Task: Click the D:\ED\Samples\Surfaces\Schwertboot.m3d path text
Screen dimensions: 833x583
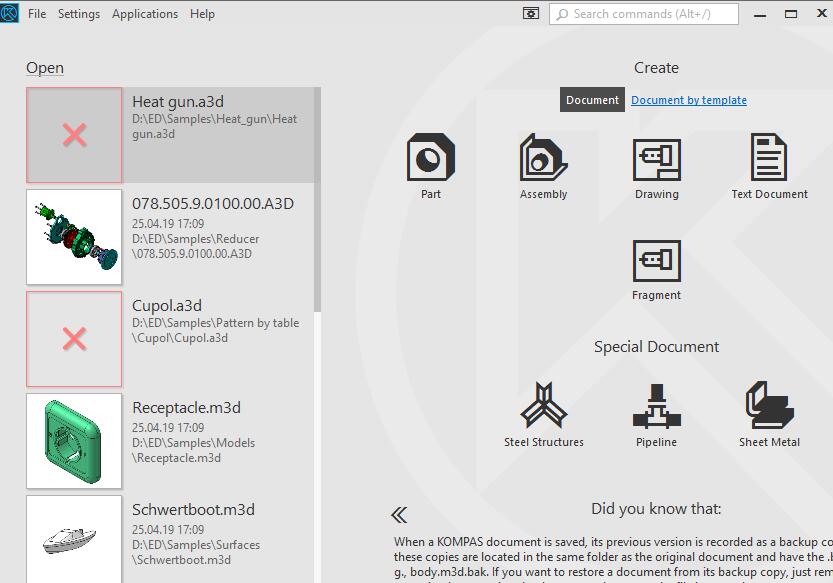Action: [x=196, y=552]
